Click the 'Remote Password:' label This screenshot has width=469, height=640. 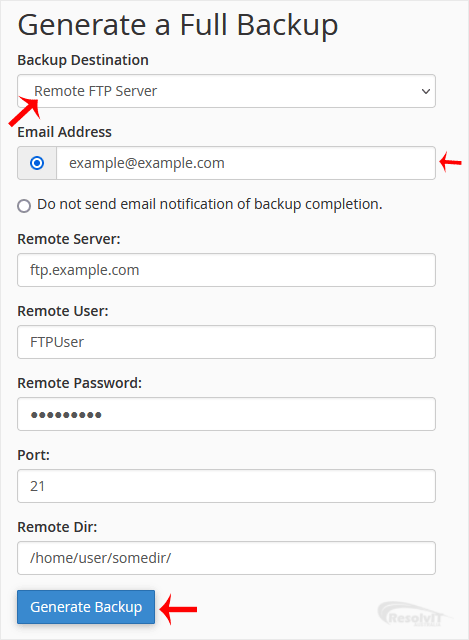point(80,383)
